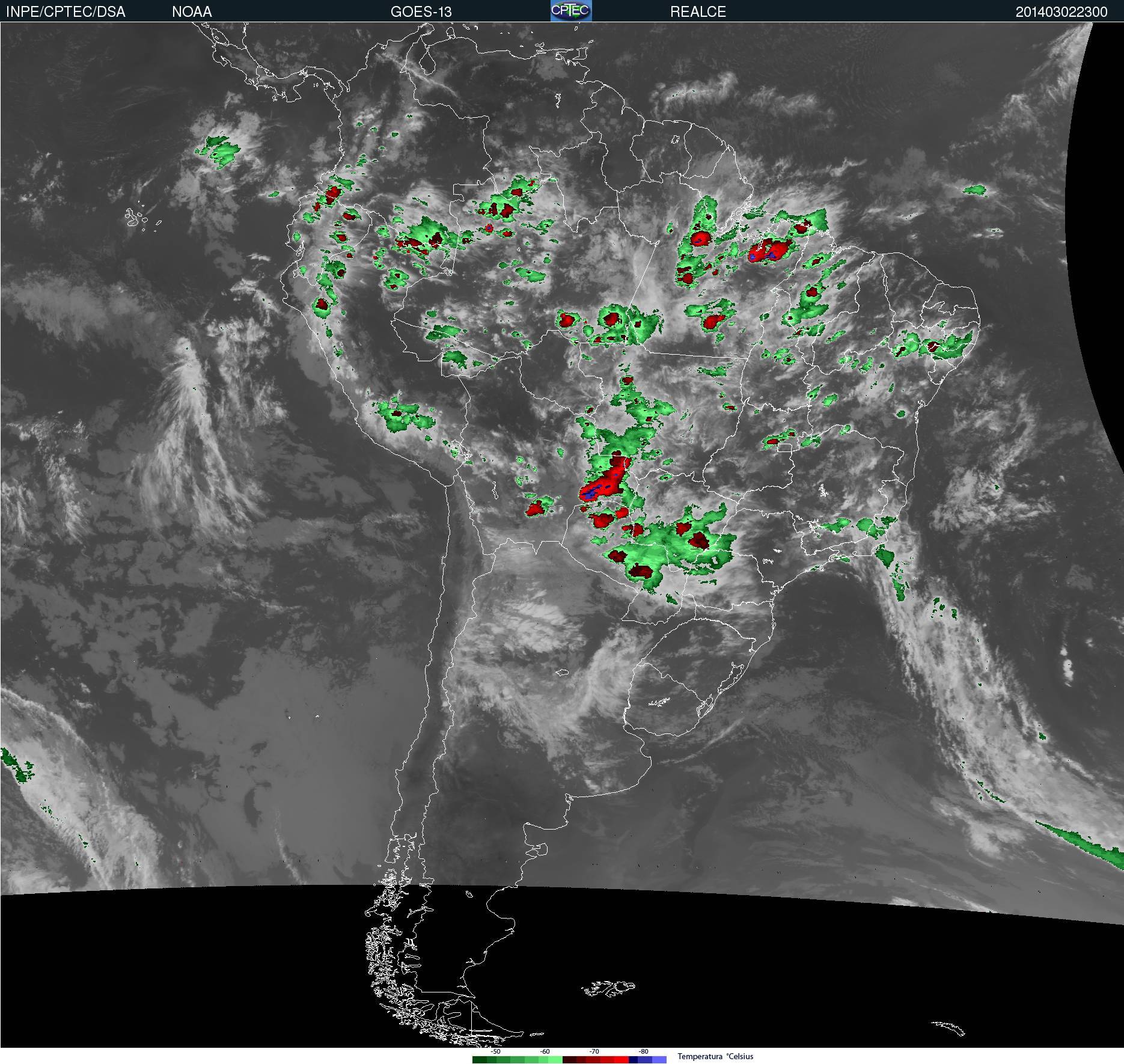The image size is (1124, 1064).
Task: Click the GOES-13 satellite label
Action: point(421,12)
